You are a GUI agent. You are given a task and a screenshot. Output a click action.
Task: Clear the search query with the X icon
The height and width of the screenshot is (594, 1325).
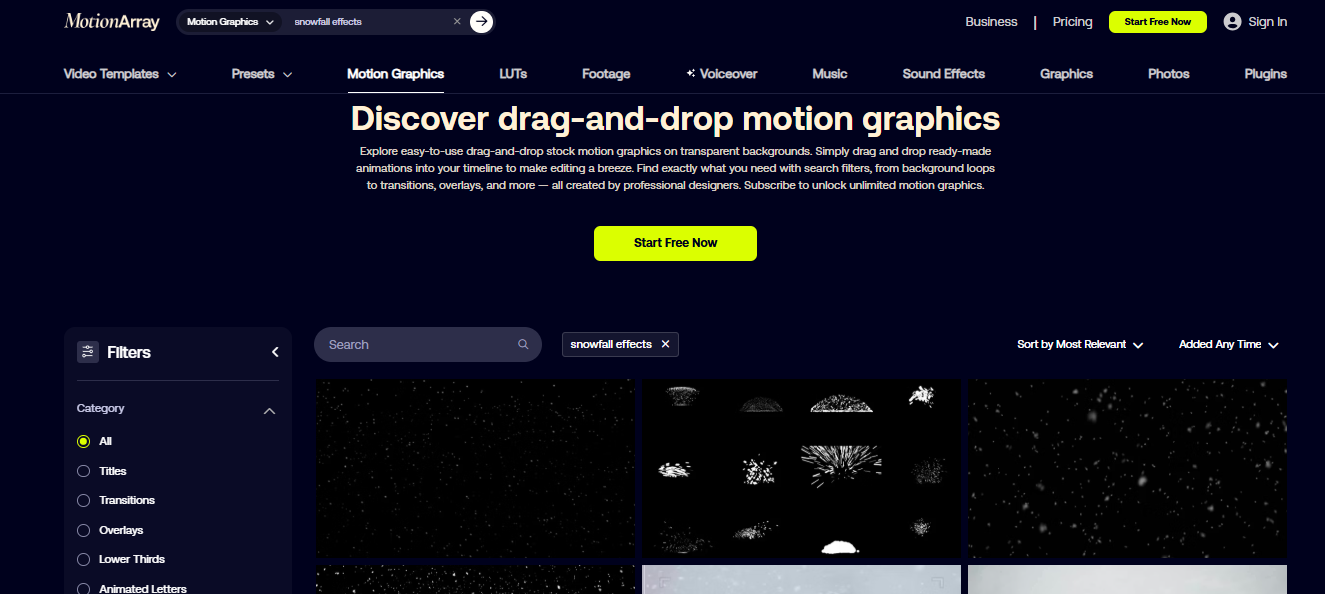point(457,21)
